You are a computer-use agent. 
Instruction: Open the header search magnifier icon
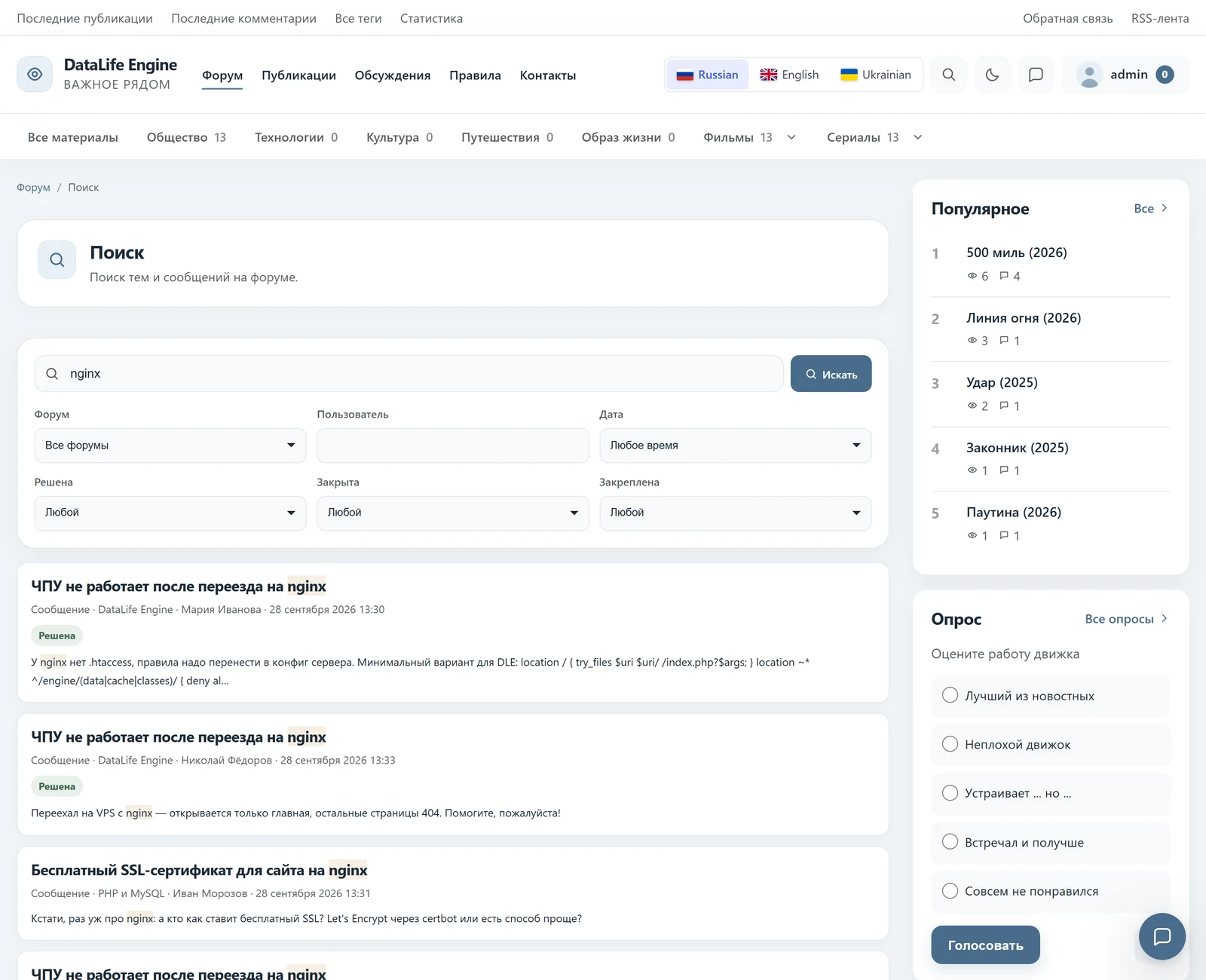pos(949,75)
